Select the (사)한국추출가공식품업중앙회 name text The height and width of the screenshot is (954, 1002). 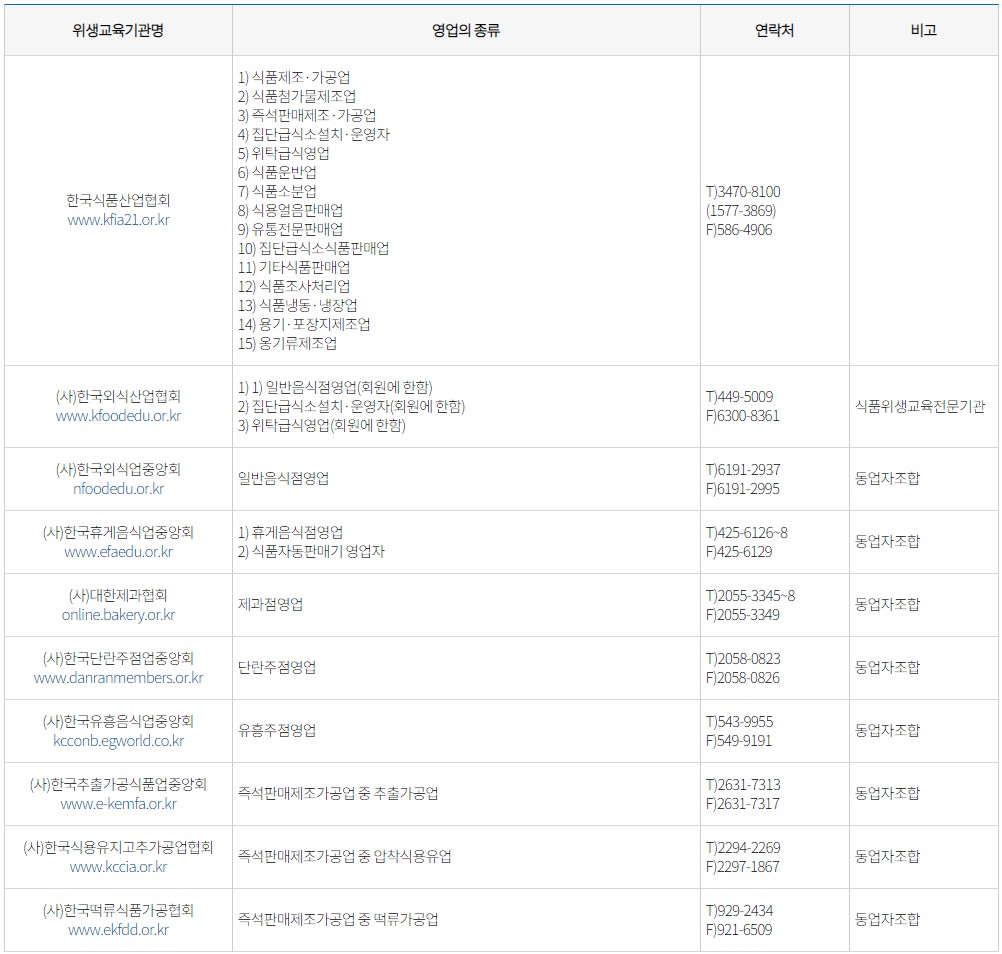pos(118,785)
